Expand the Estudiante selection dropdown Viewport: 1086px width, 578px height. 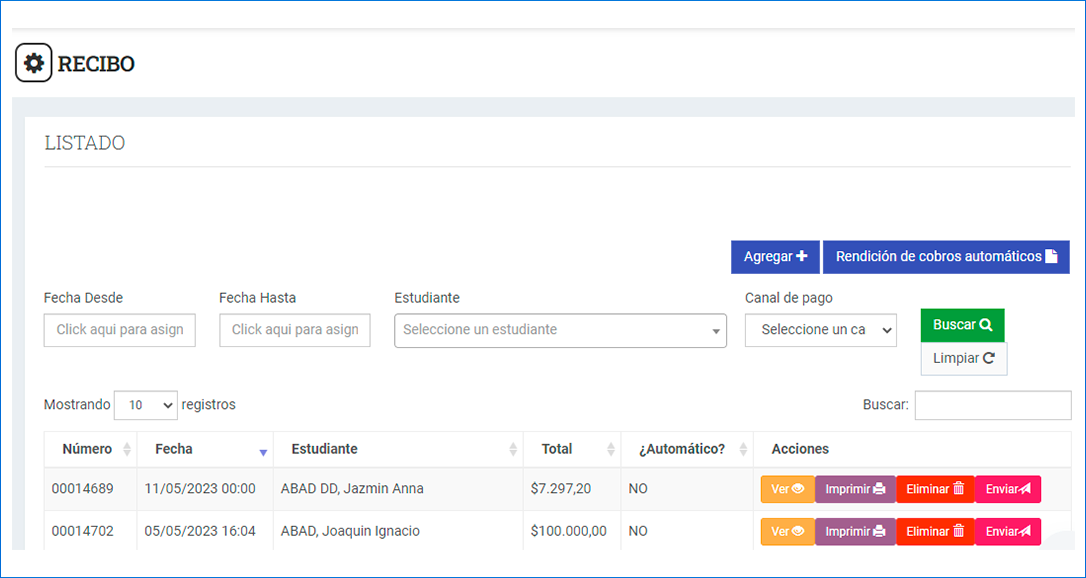coord(560,330)
